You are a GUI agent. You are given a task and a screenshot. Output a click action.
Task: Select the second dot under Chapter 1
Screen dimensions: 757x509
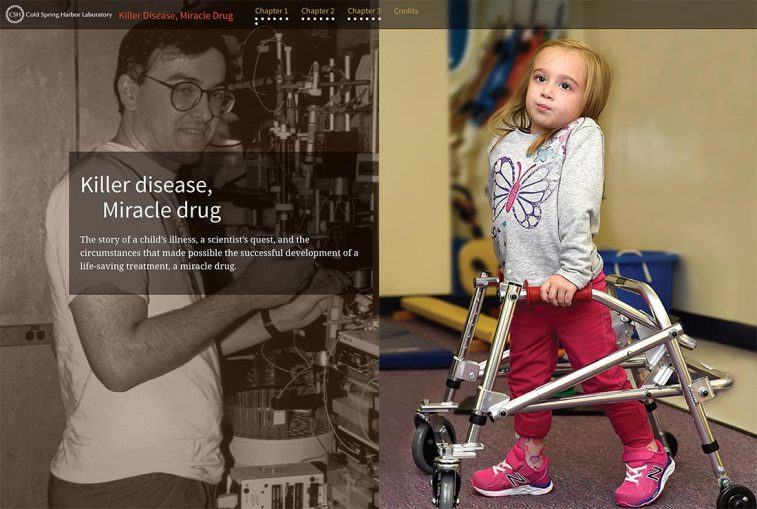point(262,19)
